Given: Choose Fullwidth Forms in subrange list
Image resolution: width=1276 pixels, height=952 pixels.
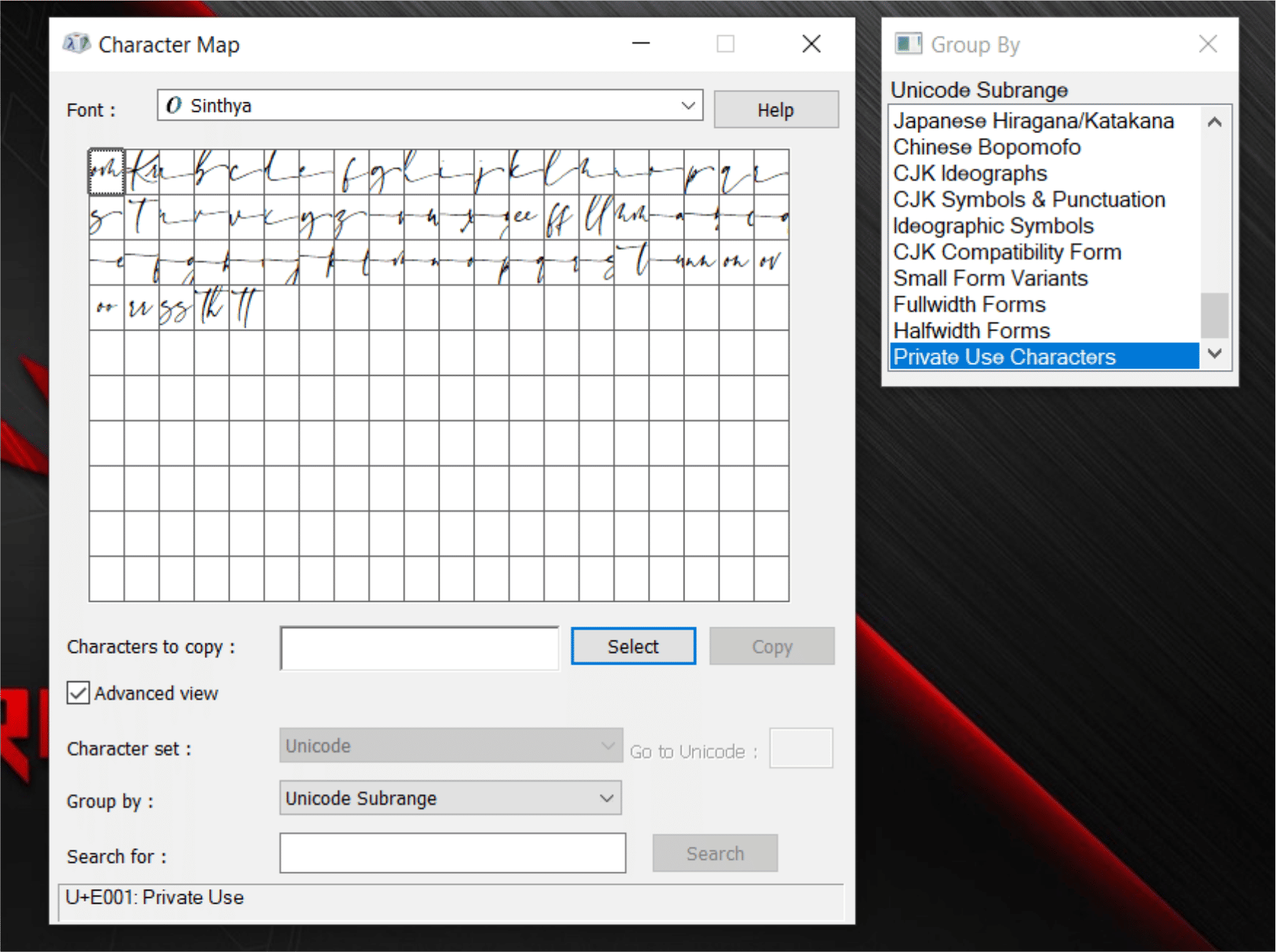Looking at the screenshot, I should pos(970,304).
